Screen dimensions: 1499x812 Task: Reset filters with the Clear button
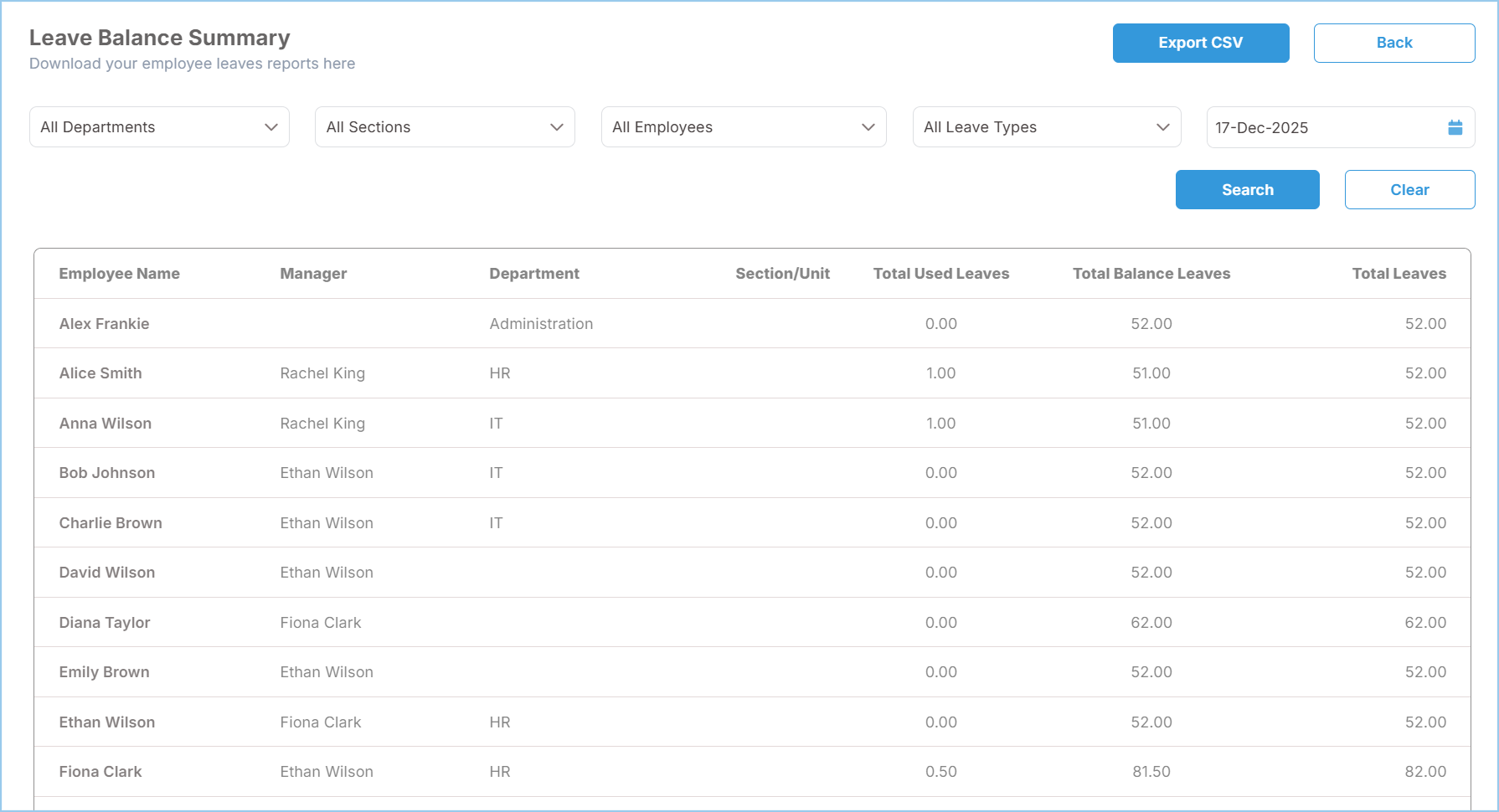pyautogui.click(x=1410, y=190)
